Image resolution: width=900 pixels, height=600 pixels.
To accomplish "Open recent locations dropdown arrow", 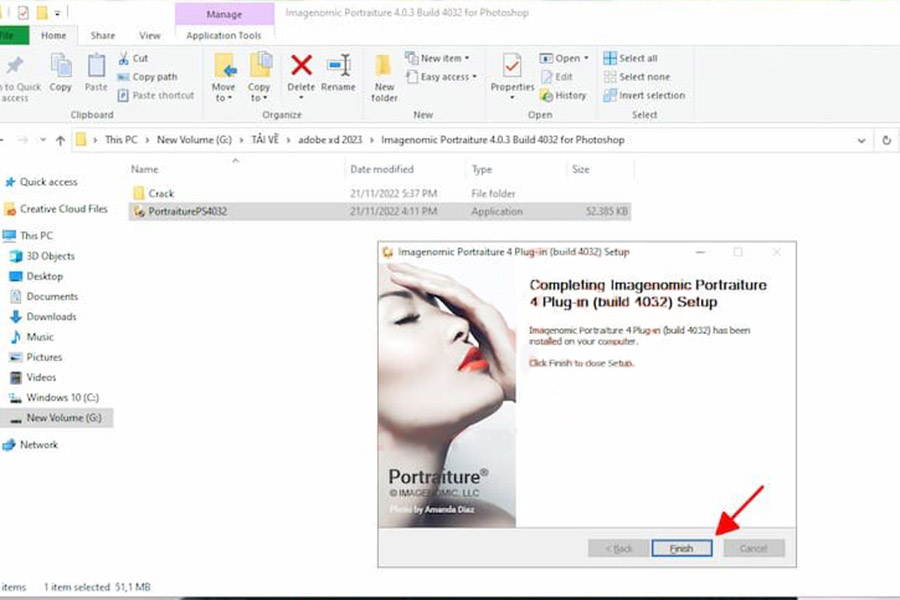I will coord(42,140).
